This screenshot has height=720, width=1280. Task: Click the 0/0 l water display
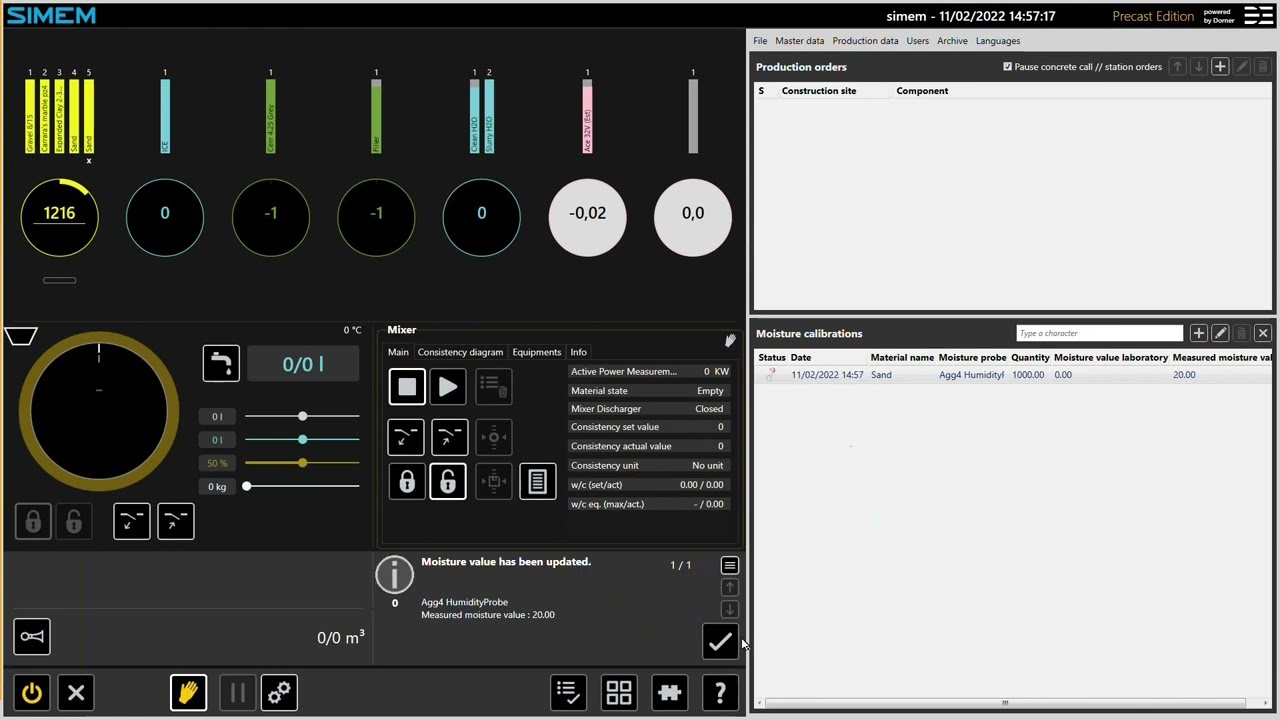pyautogui.click(x=303, y=364)
